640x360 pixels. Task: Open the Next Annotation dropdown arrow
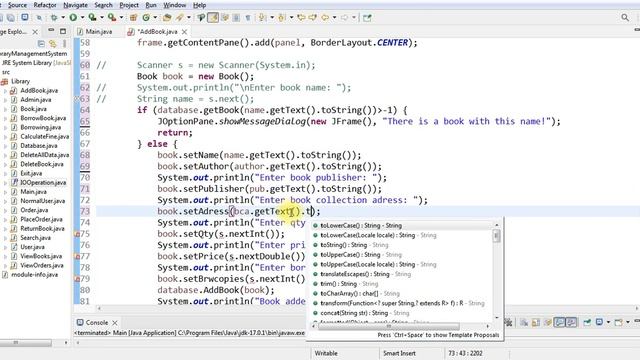(x=272, y=18)
